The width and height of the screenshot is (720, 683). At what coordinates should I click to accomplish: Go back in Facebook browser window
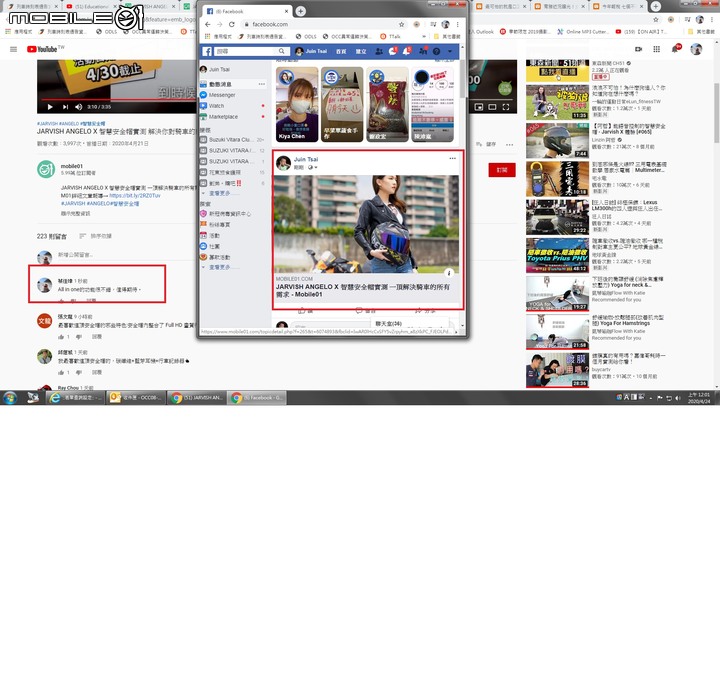coord(208,24)
